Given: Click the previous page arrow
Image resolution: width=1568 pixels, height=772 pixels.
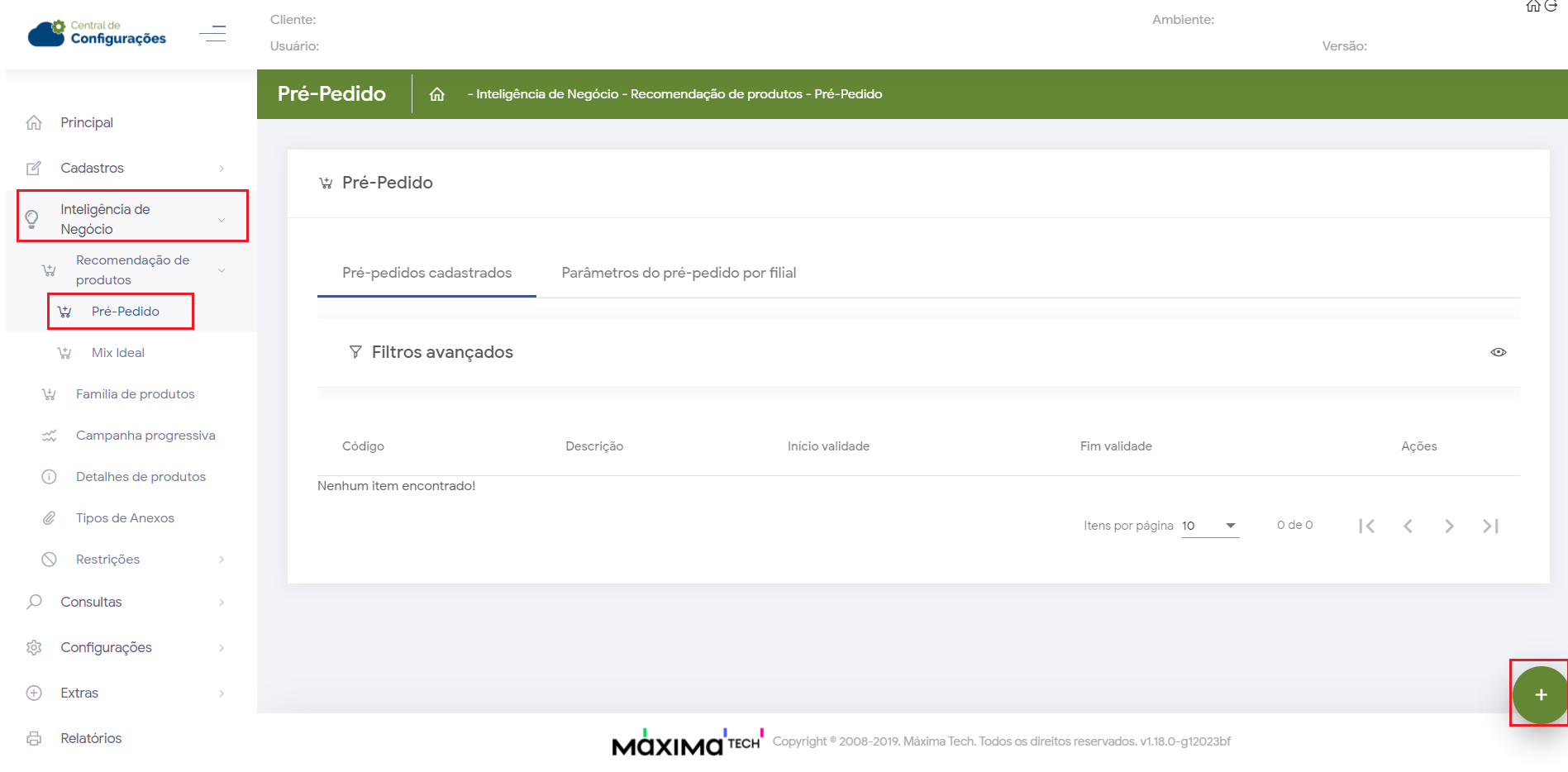Looking at the screenshot, I should tap(1408, 526).
